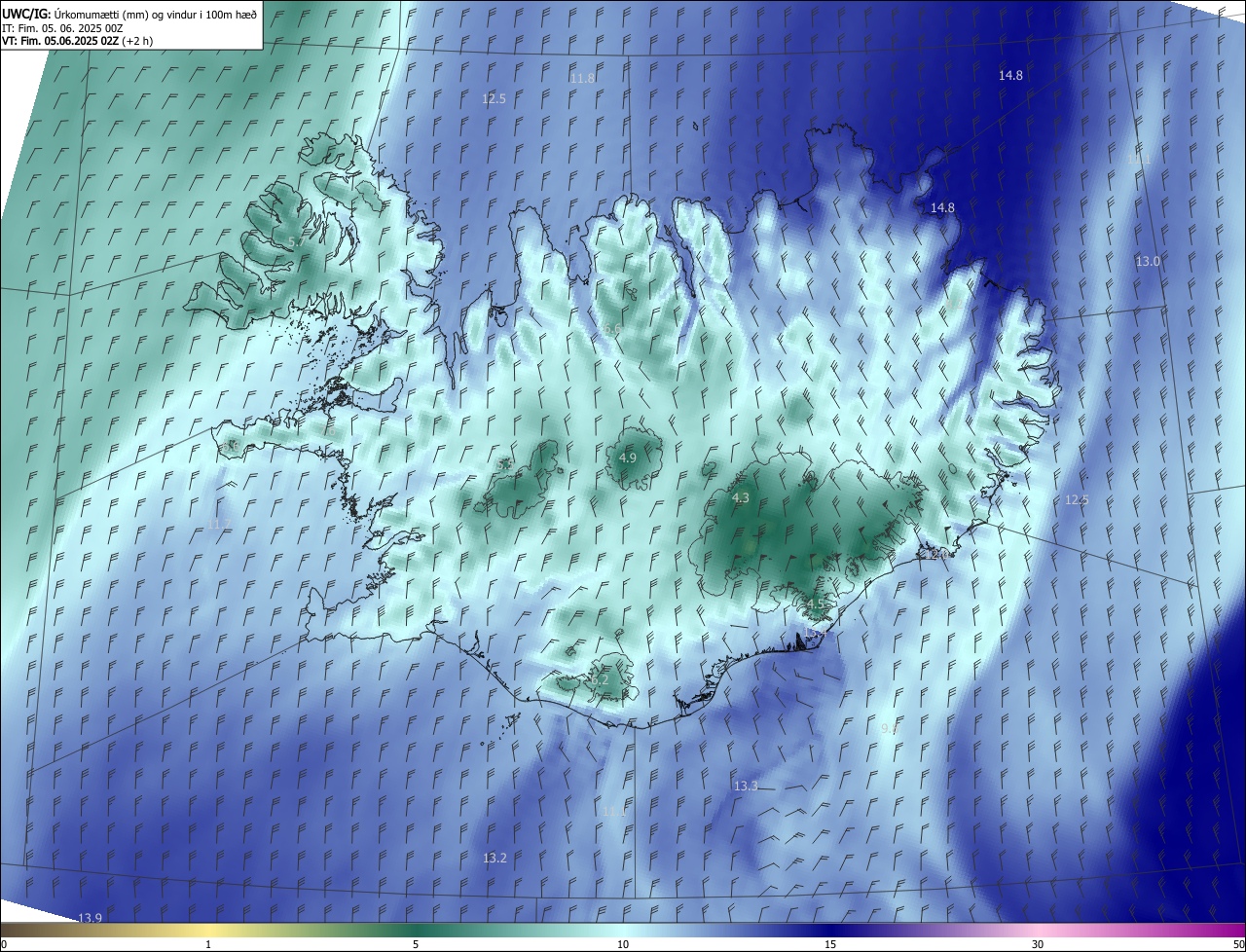This screenshot has width=1246, height=952.
Task: Click the 15 tick on the color scale
Action: click(830, 944)
